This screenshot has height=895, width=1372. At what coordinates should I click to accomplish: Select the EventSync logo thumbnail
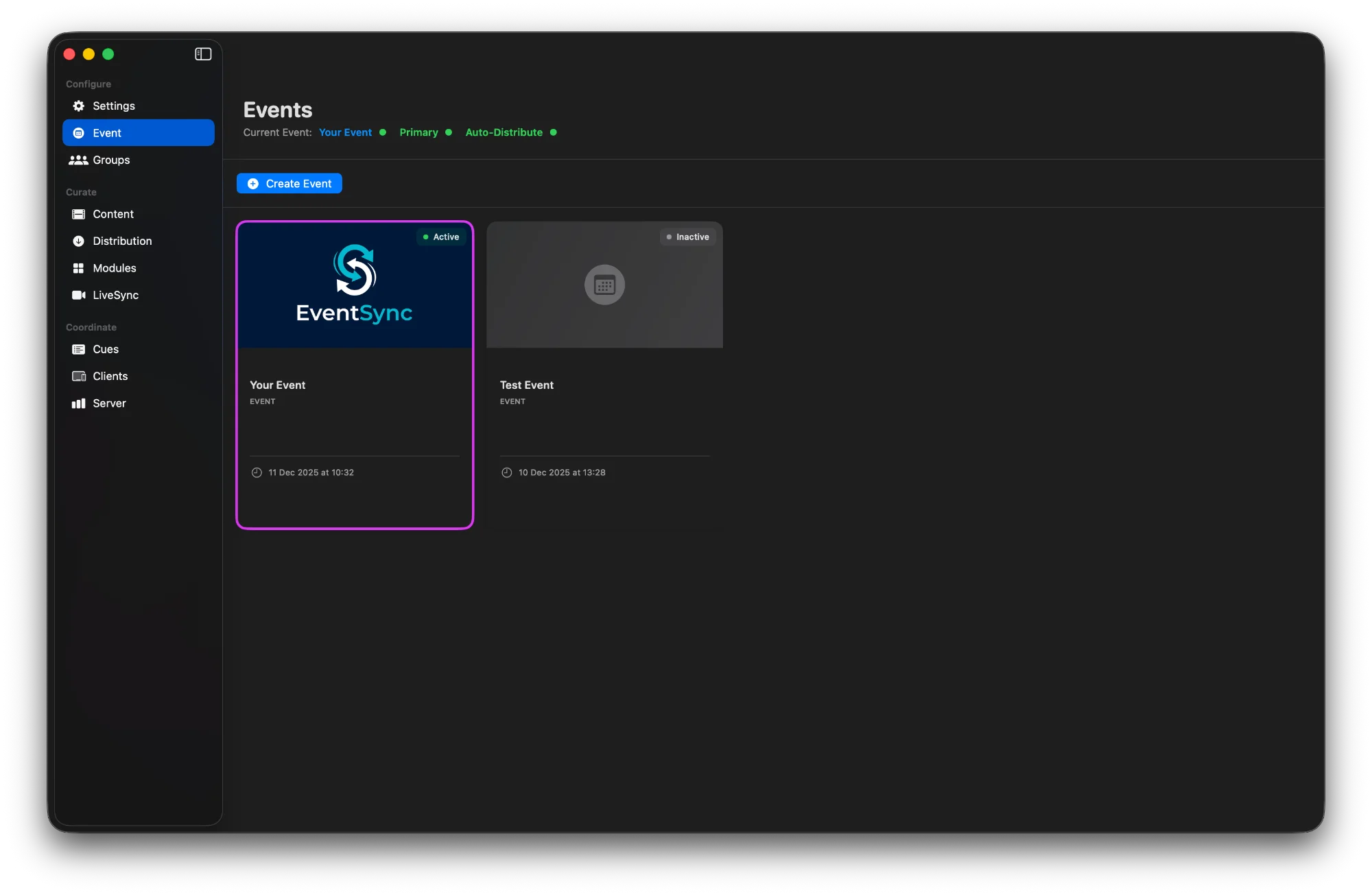click(354, 285)
